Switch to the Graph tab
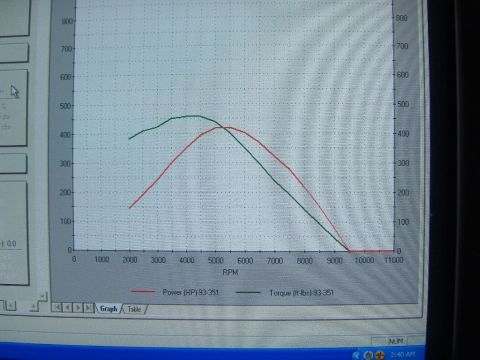 tap(109, 309)
